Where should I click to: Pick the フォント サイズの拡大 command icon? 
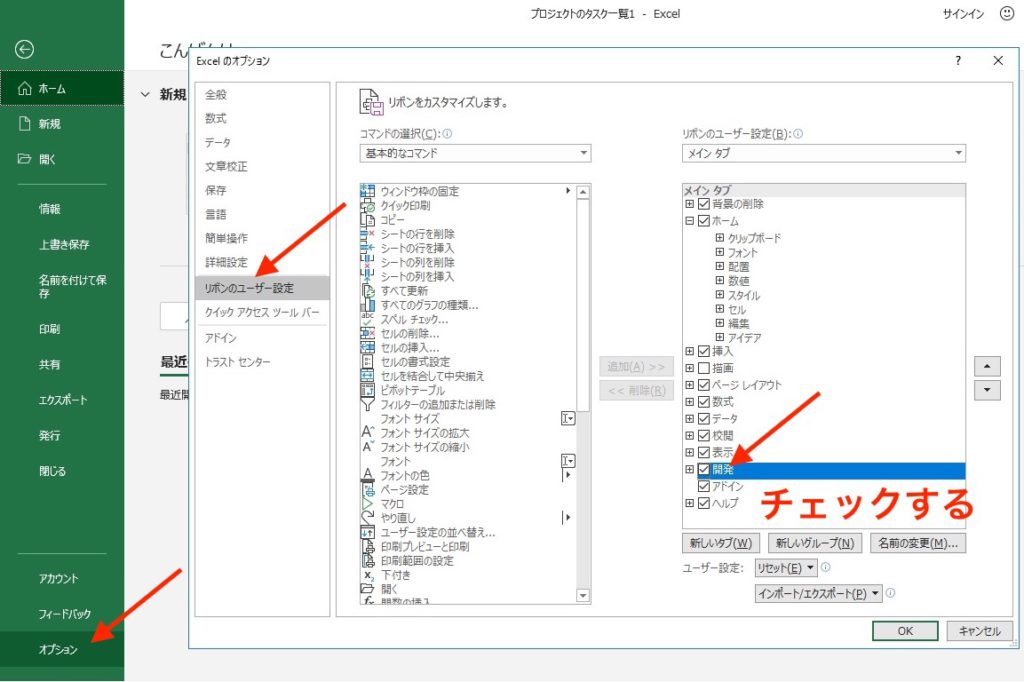tap(368, 432)
